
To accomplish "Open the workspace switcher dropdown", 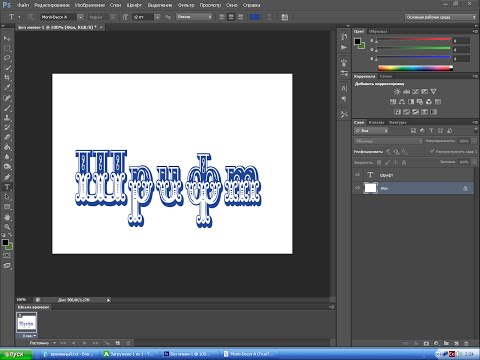I will (441, 17).
